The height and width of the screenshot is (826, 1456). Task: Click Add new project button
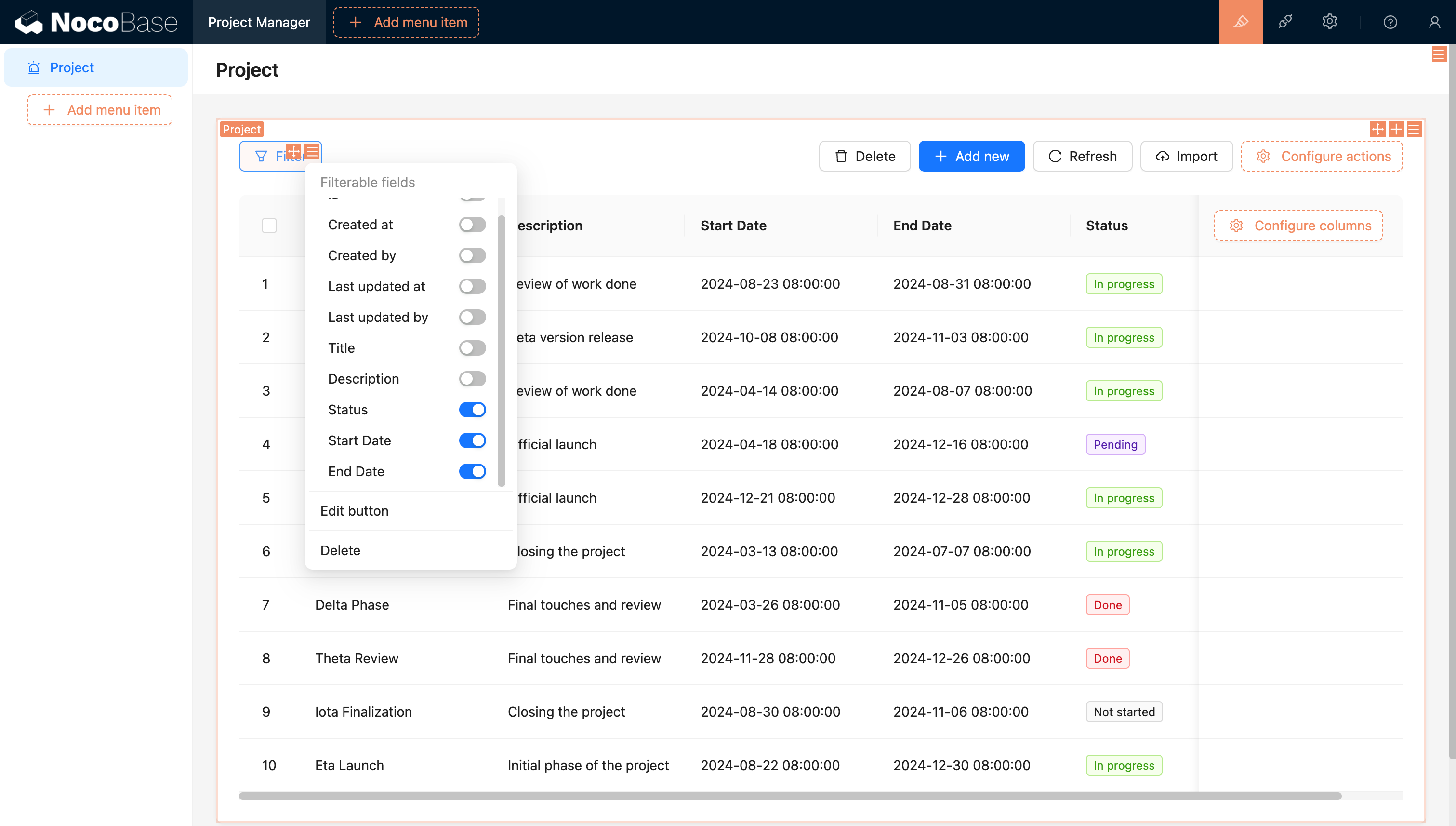click(x=971, y=156)
